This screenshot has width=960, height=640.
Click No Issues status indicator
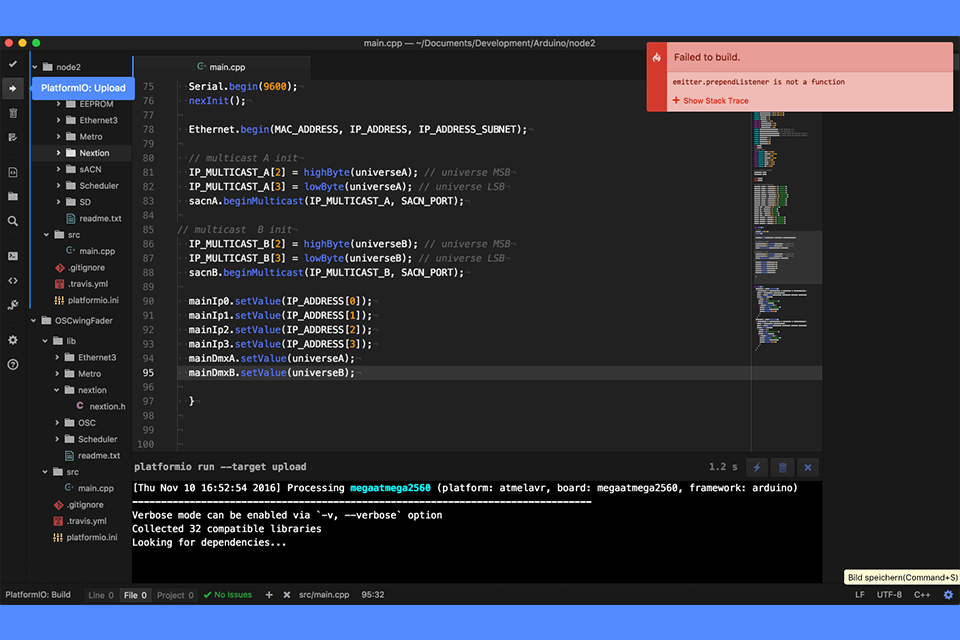pos(228,595)
